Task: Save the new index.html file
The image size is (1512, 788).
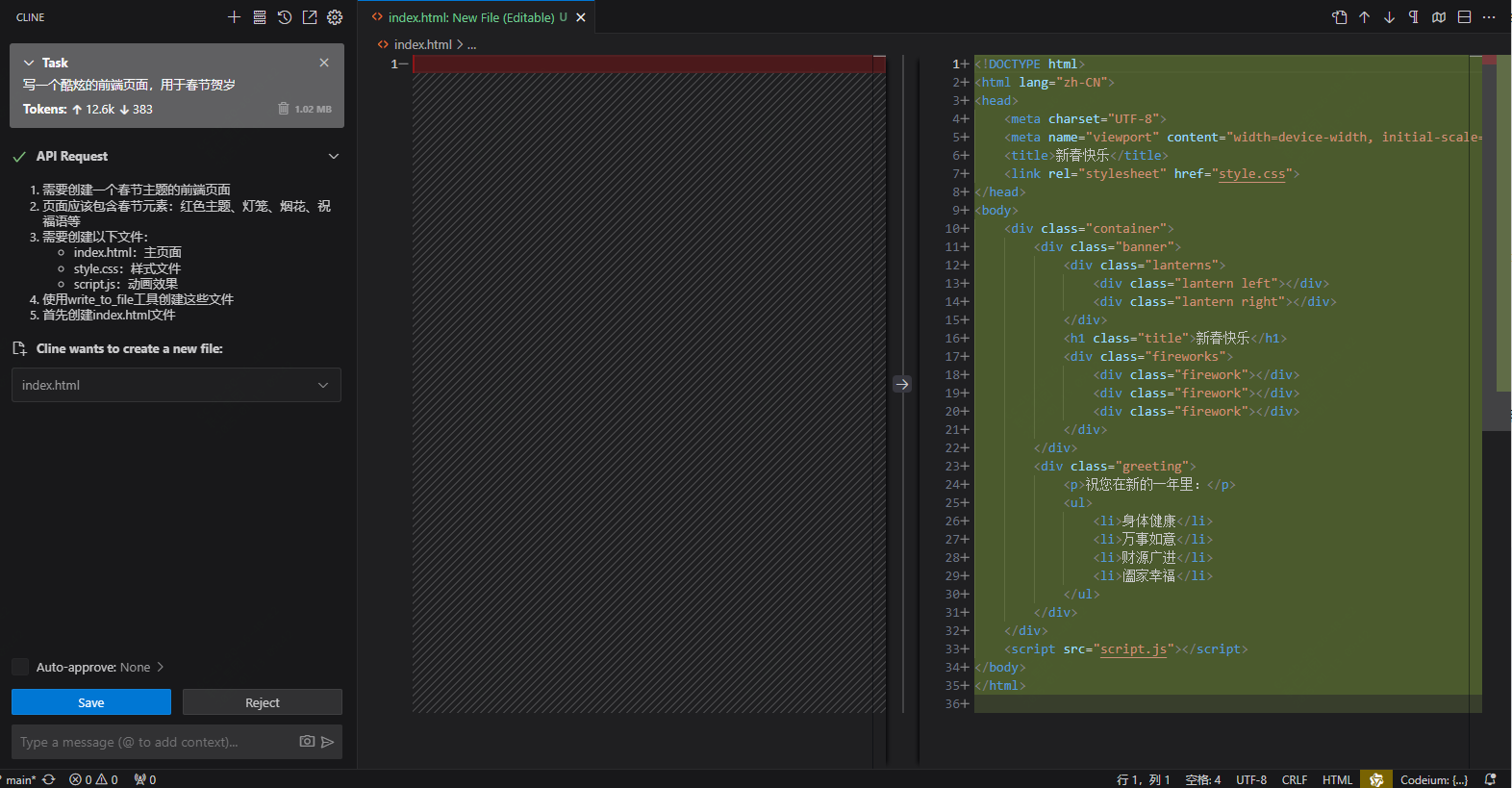Action: click(x=91, y=702)
